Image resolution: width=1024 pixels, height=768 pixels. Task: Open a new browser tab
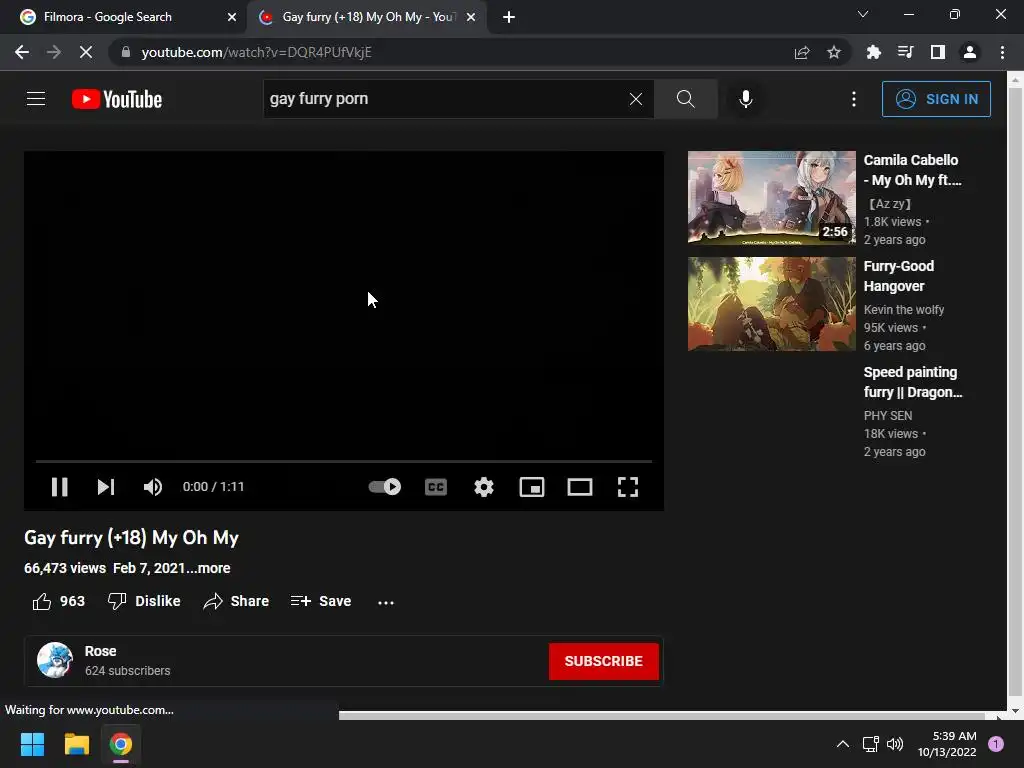(509, 18)
